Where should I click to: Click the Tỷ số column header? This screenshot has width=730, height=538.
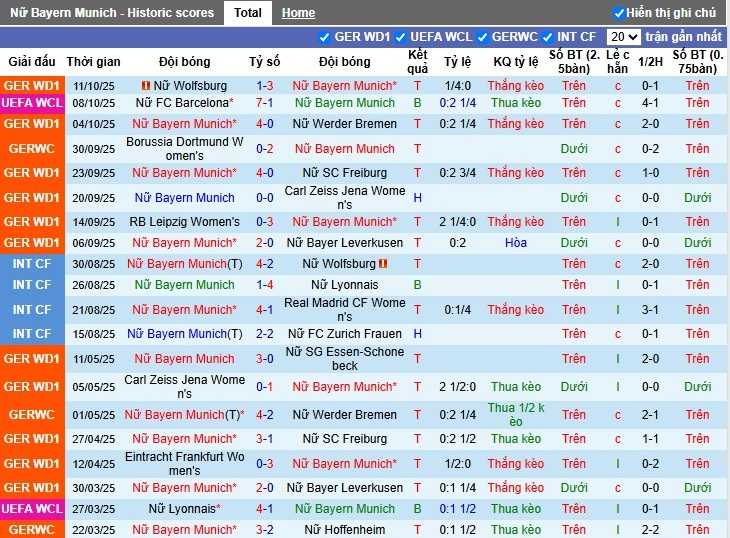[264, 61]
